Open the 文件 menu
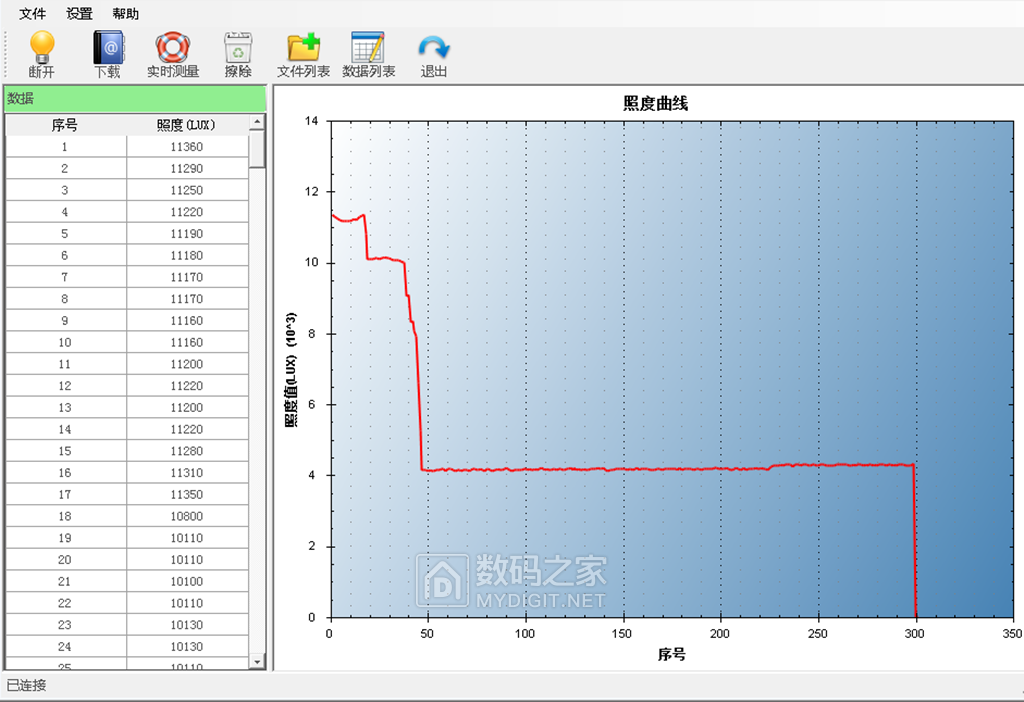 coord(32,14)
